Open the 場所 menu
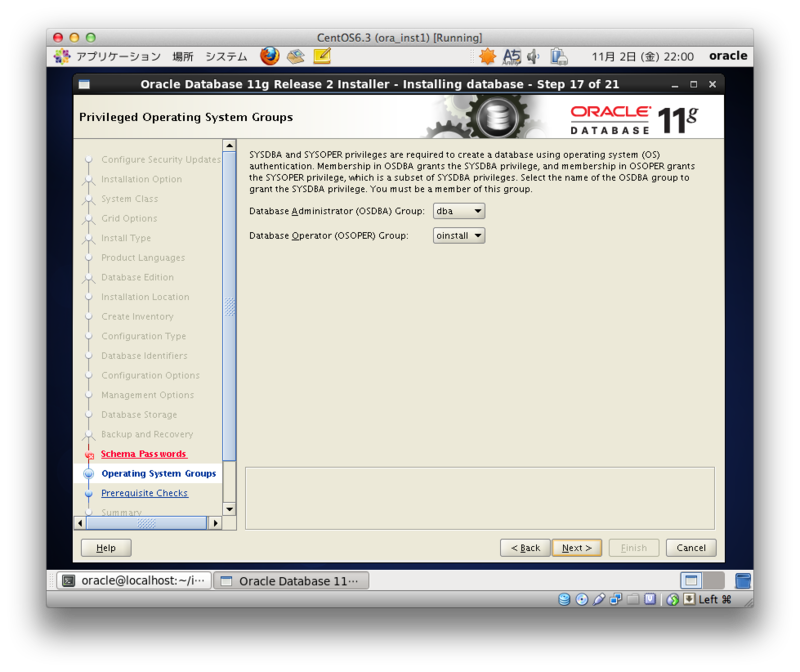Image resolution: width=800 pixels, height=672 pixels. 183,56
